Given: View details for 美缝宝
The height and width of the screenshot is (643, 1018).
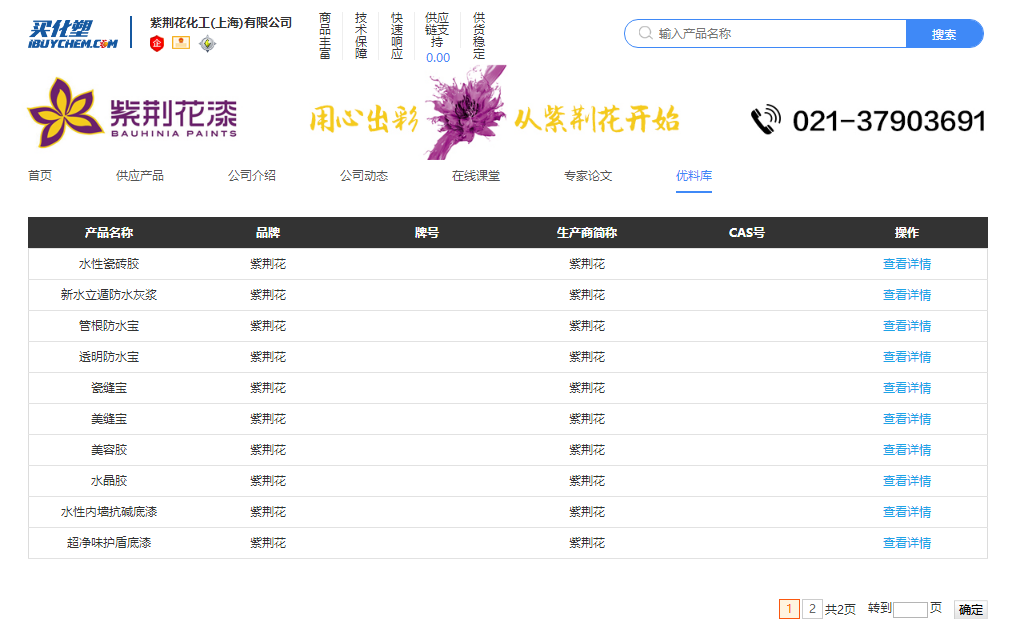Looking at the screenshot, I should click(x=907, y=419).
